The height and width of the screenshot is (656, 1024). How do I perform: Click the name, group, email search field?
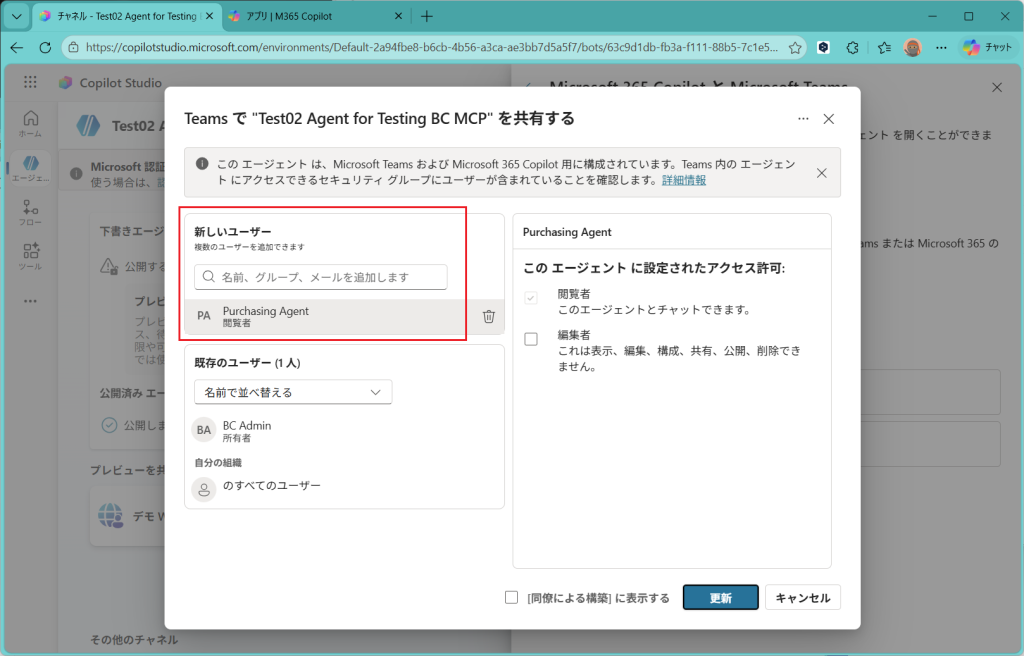[320, 277]
